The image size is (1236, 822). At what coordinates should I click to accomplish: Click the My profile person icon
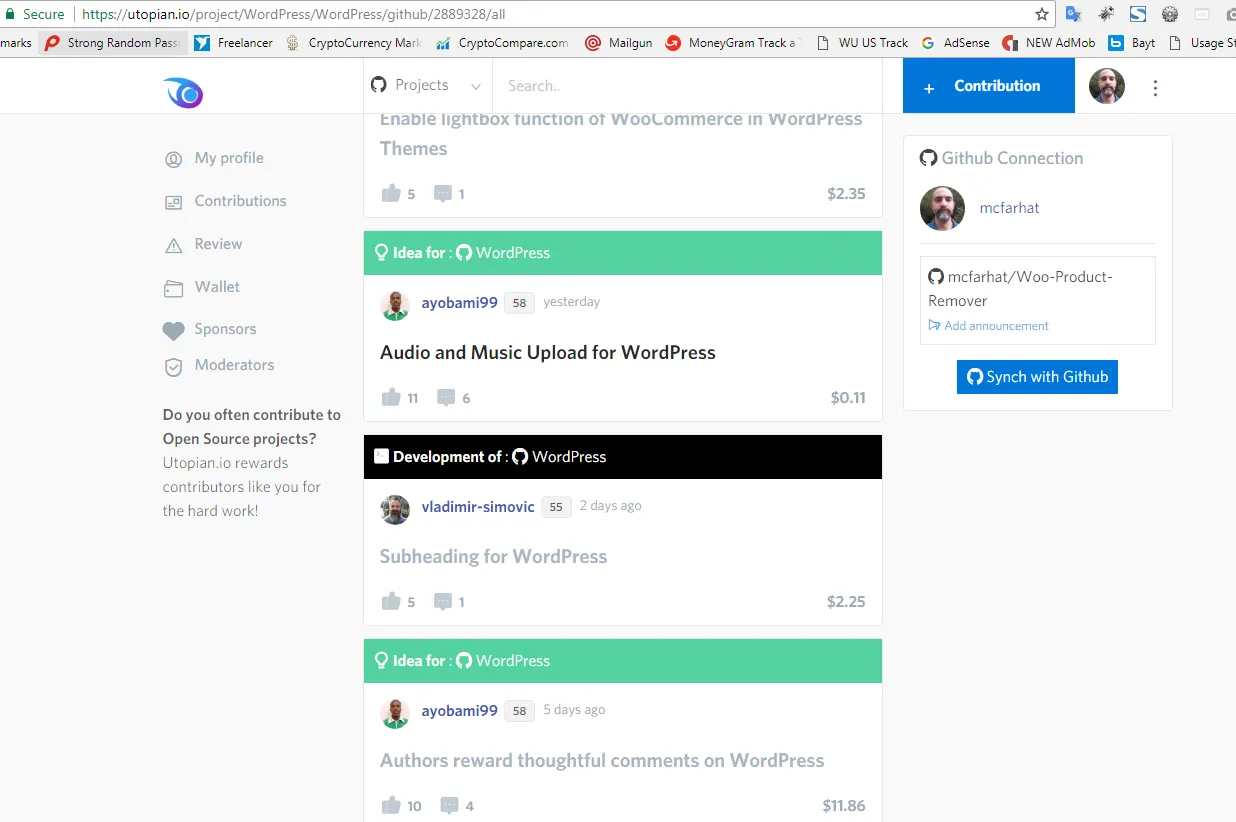click(174, 159)
